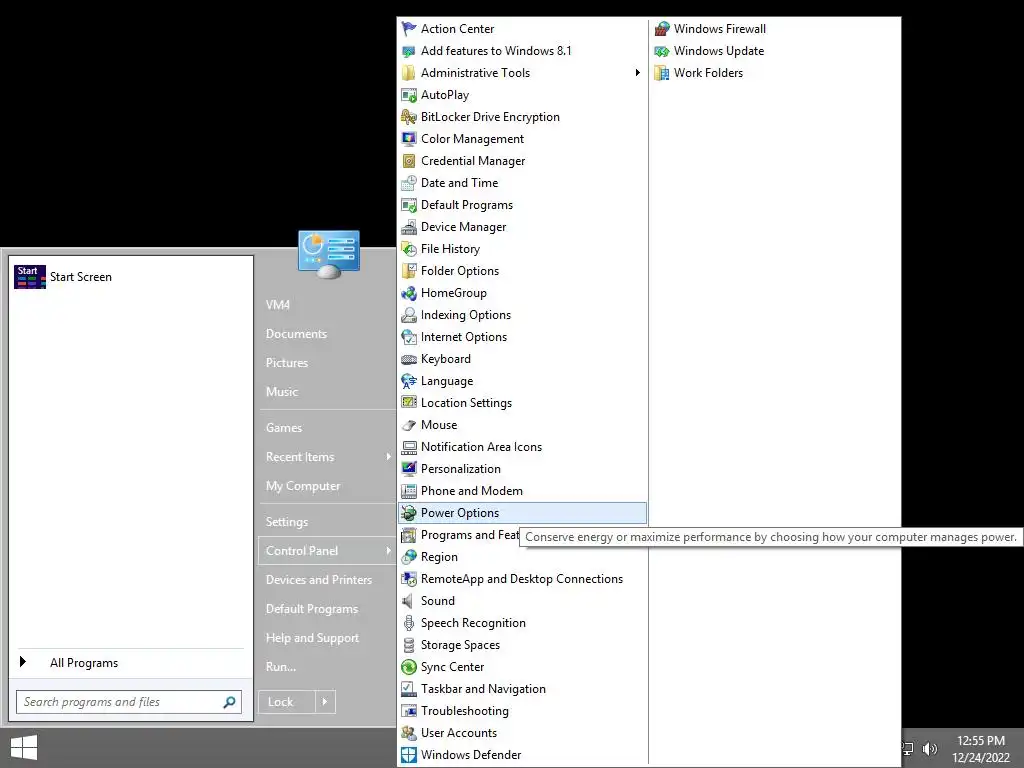Open the VM4 user folder
The image size is (1024, 768).
278,304
